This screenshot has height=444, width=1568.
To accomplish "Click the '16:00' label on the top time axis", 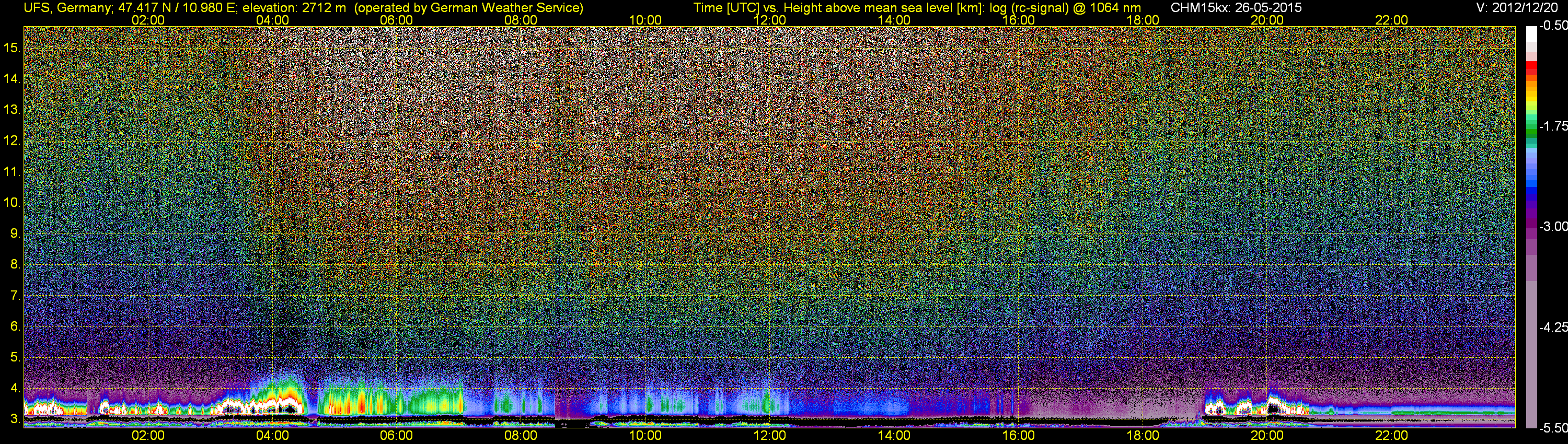I will point(1018,20).
